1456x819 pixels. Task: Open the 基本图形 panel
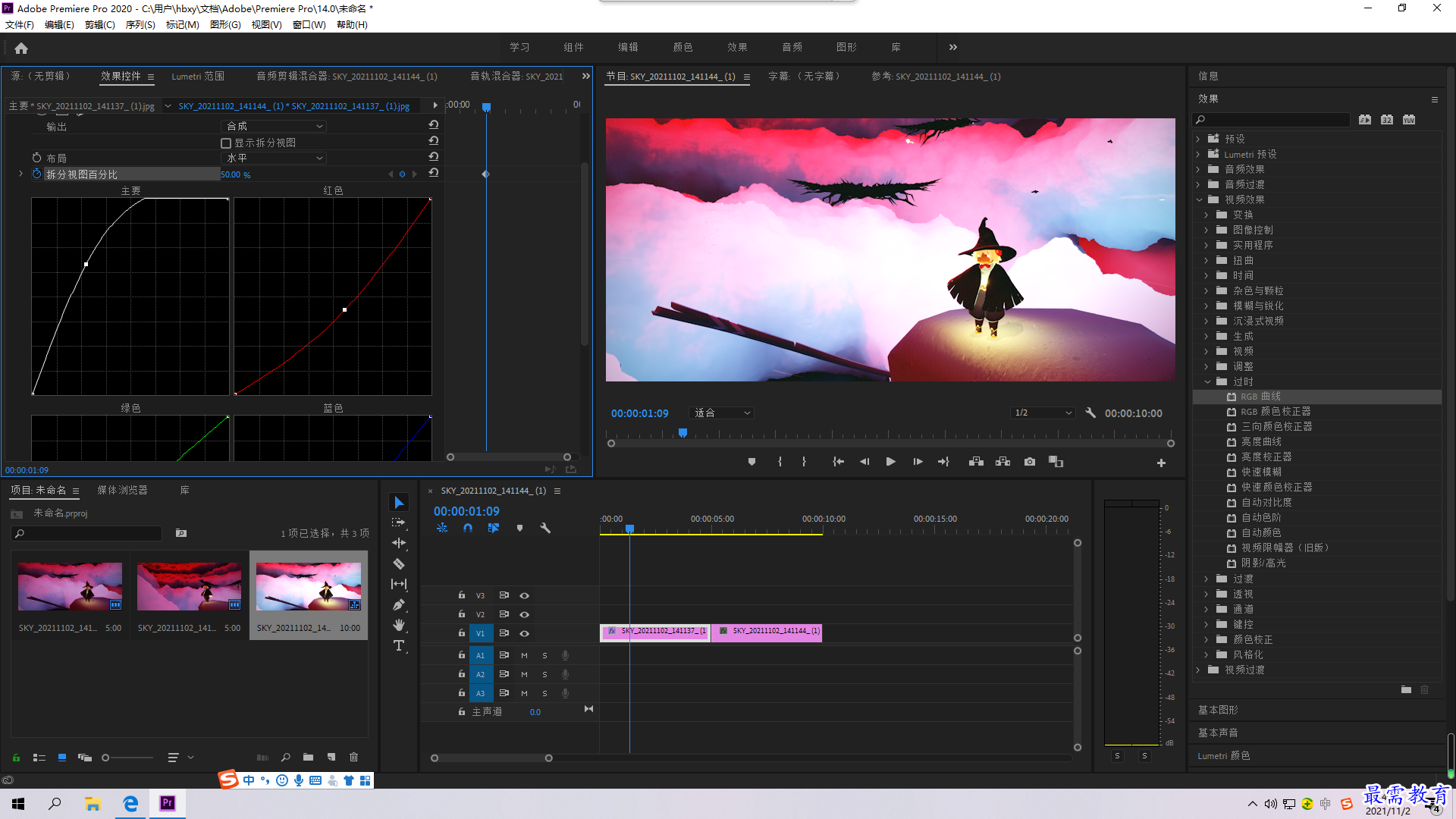point(1218,710)
